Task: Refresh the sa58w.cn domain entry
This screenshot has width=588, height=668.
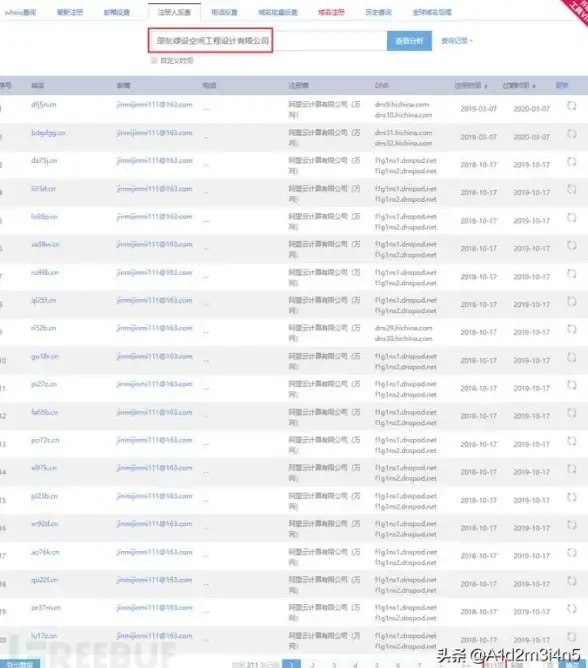Action: click(571, 245)
